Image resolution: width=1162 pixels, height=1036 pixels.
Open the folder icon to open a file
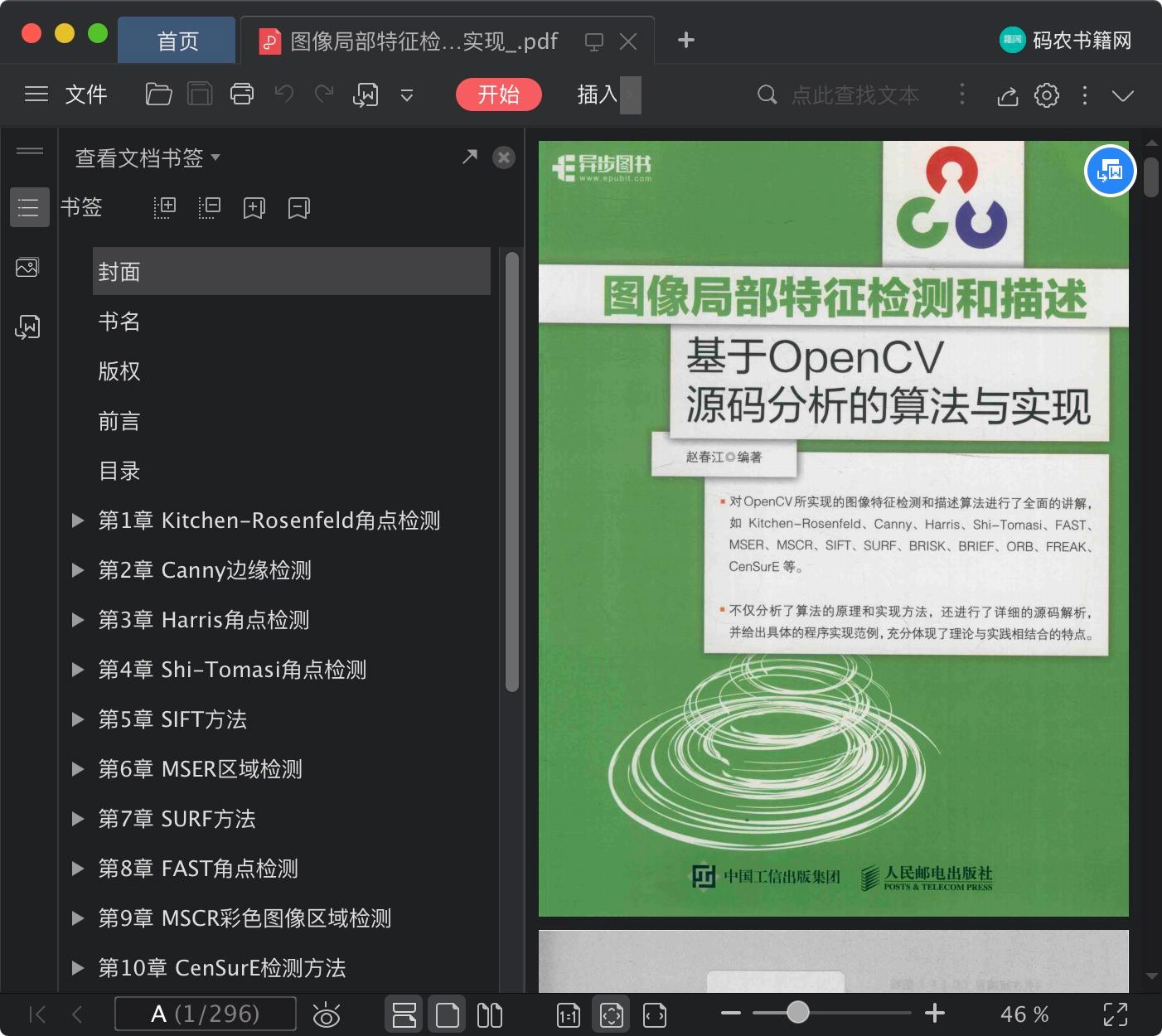tap(158, 94)
